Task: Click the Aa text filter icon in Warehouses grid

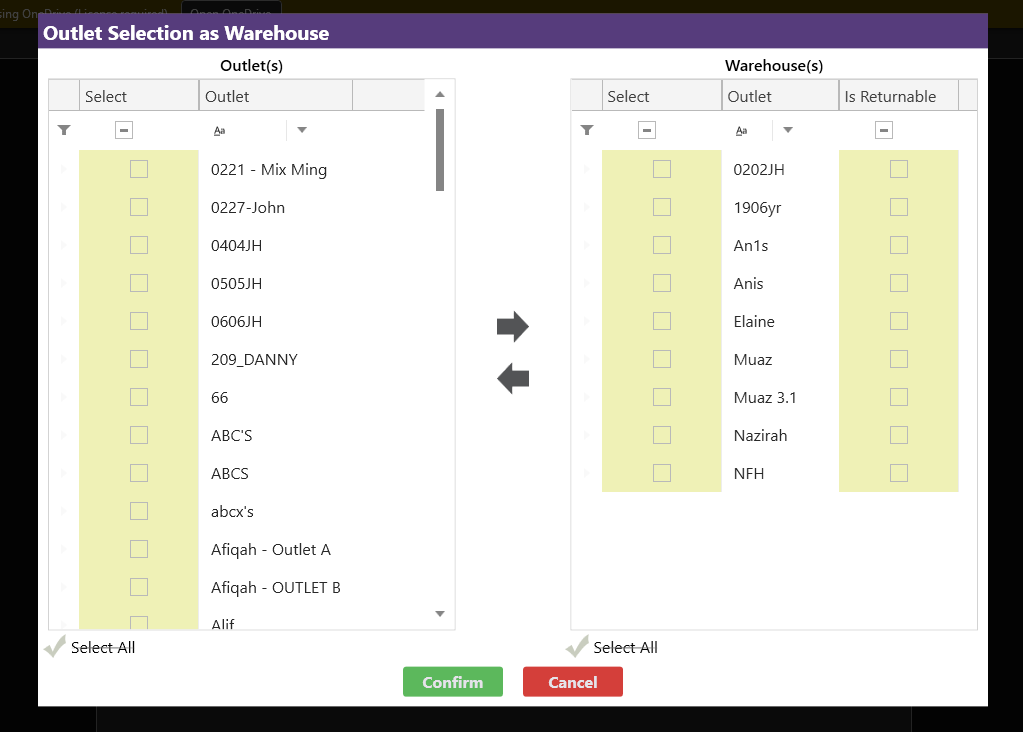Action: pos(742,130)
